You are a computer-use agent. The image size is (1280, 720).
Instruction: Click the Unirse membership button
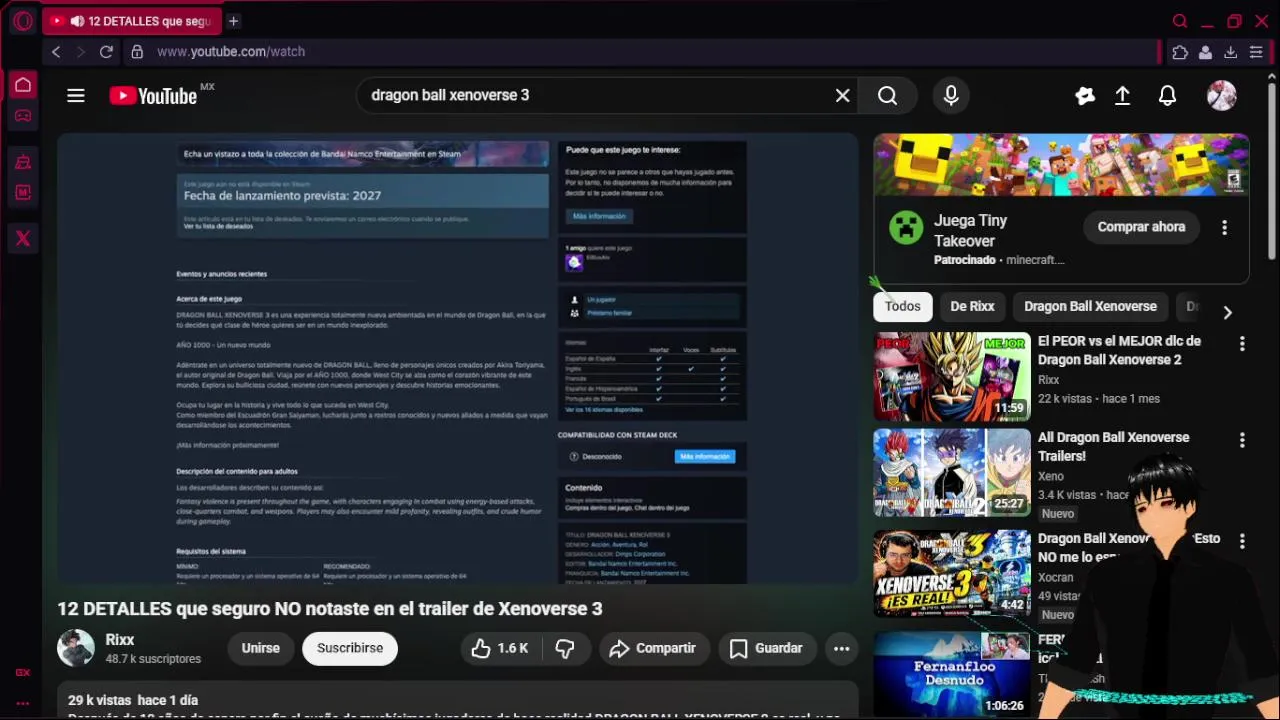coord(260,648)
